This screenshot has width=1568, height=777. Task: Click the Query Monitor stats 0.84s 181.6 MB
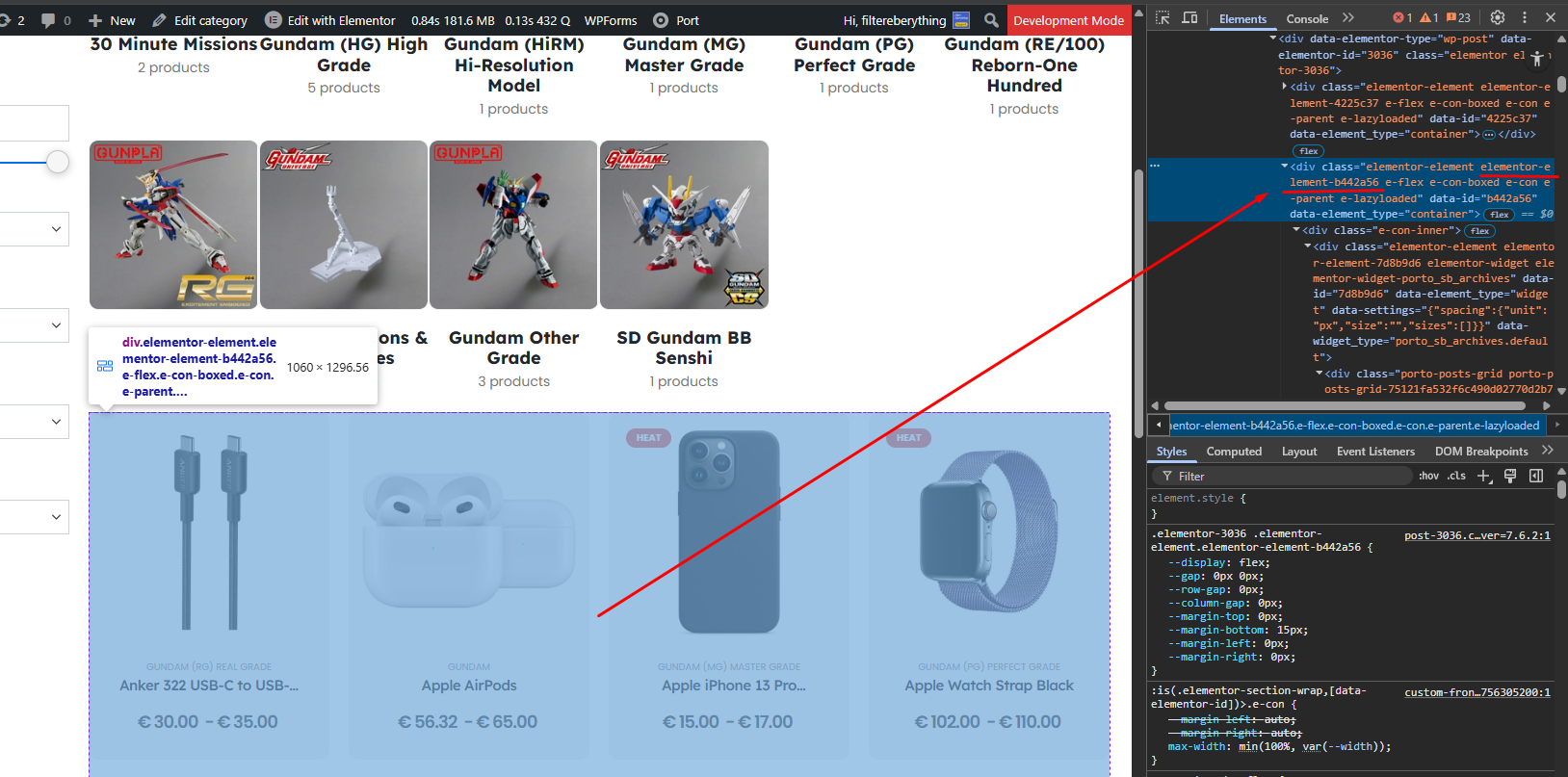[490, 20]
